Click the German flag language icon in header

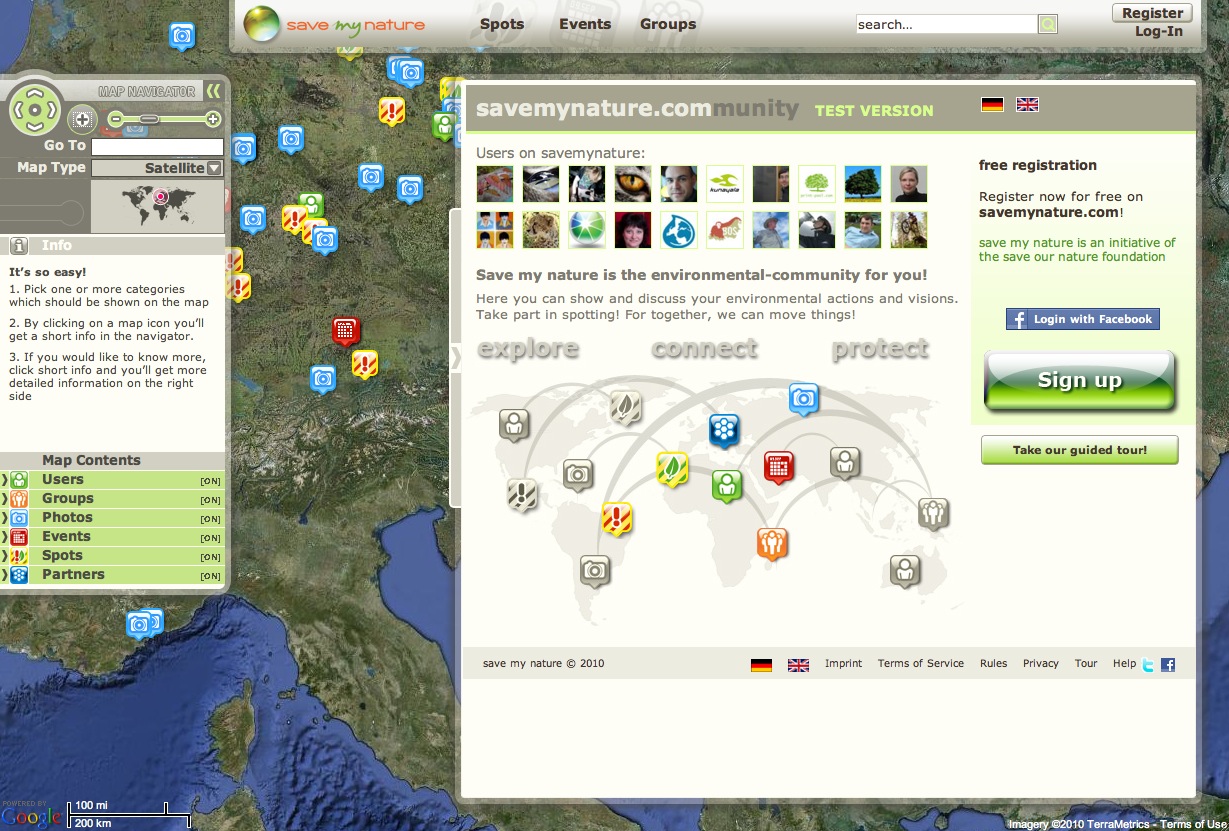coord(992,104)
